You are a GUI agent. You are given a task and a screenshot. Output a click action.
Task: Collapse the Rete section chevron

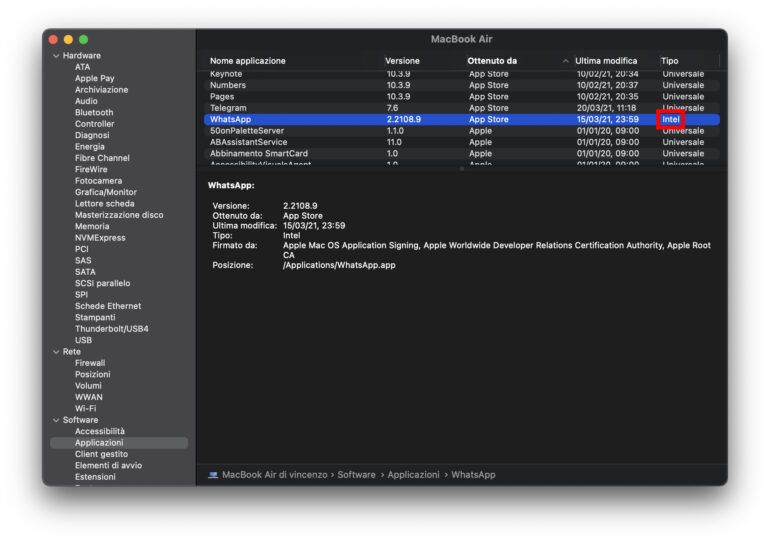tap(56, 352)
